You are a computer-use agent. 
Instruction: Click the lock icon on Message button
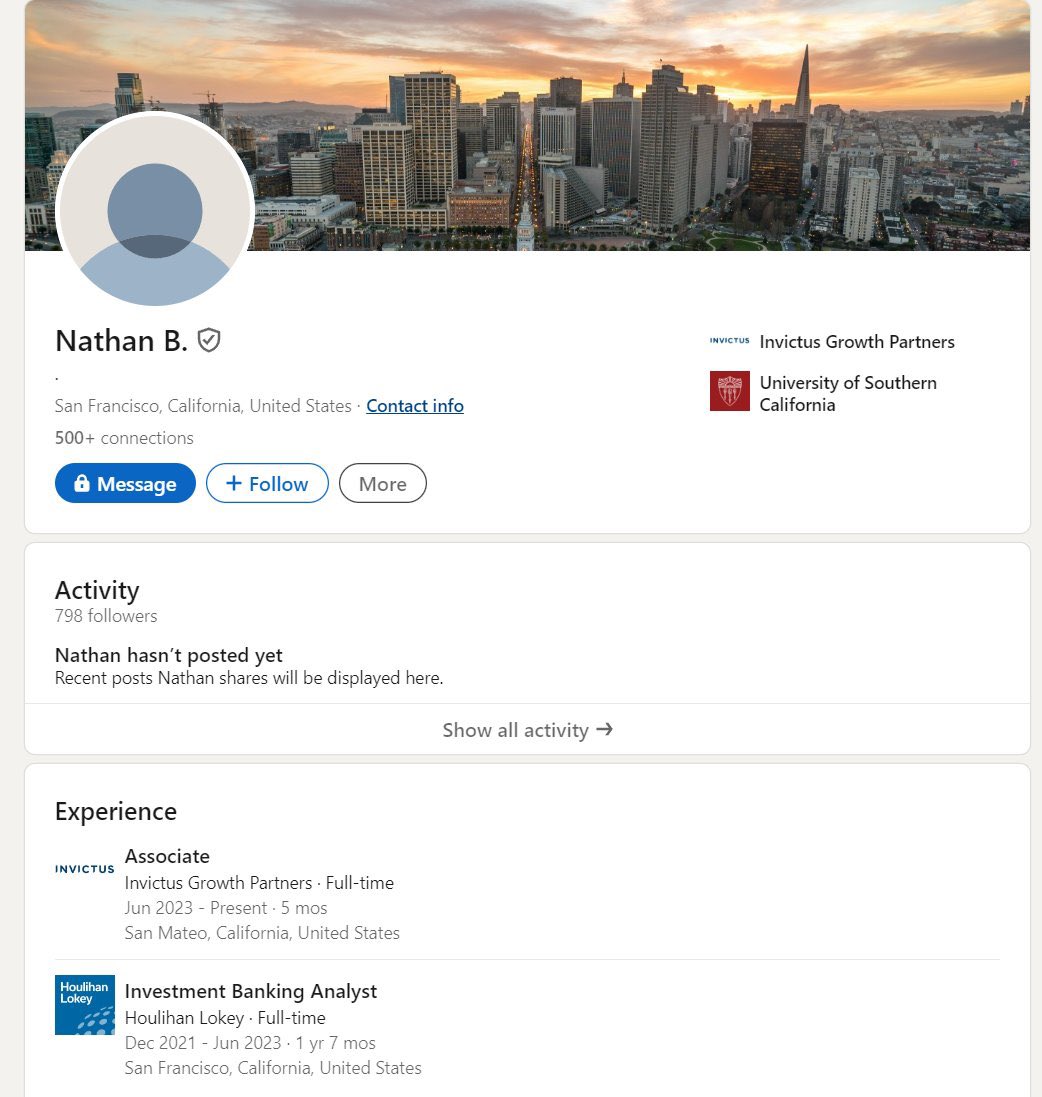82,483
